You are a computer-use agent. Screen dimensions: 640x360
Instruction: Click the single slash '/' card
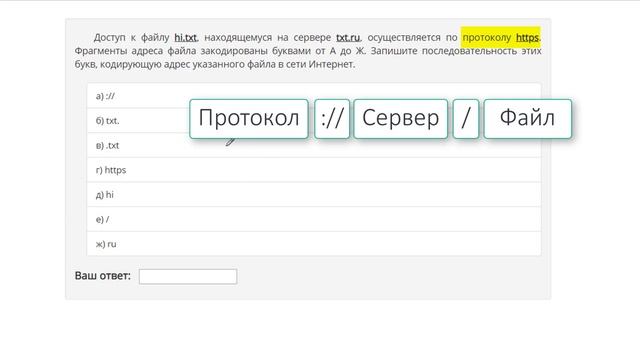(466, 118)
